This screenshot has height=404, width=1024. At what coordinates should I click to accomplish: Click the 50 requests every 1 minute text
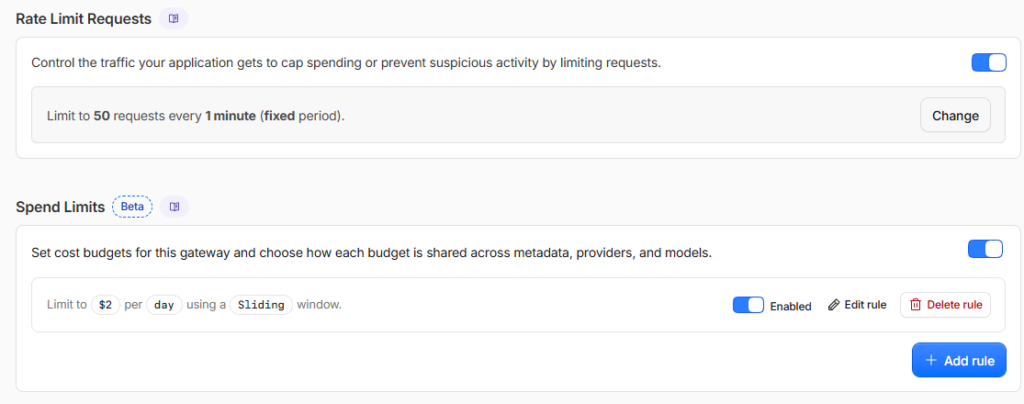pos(174,116)
